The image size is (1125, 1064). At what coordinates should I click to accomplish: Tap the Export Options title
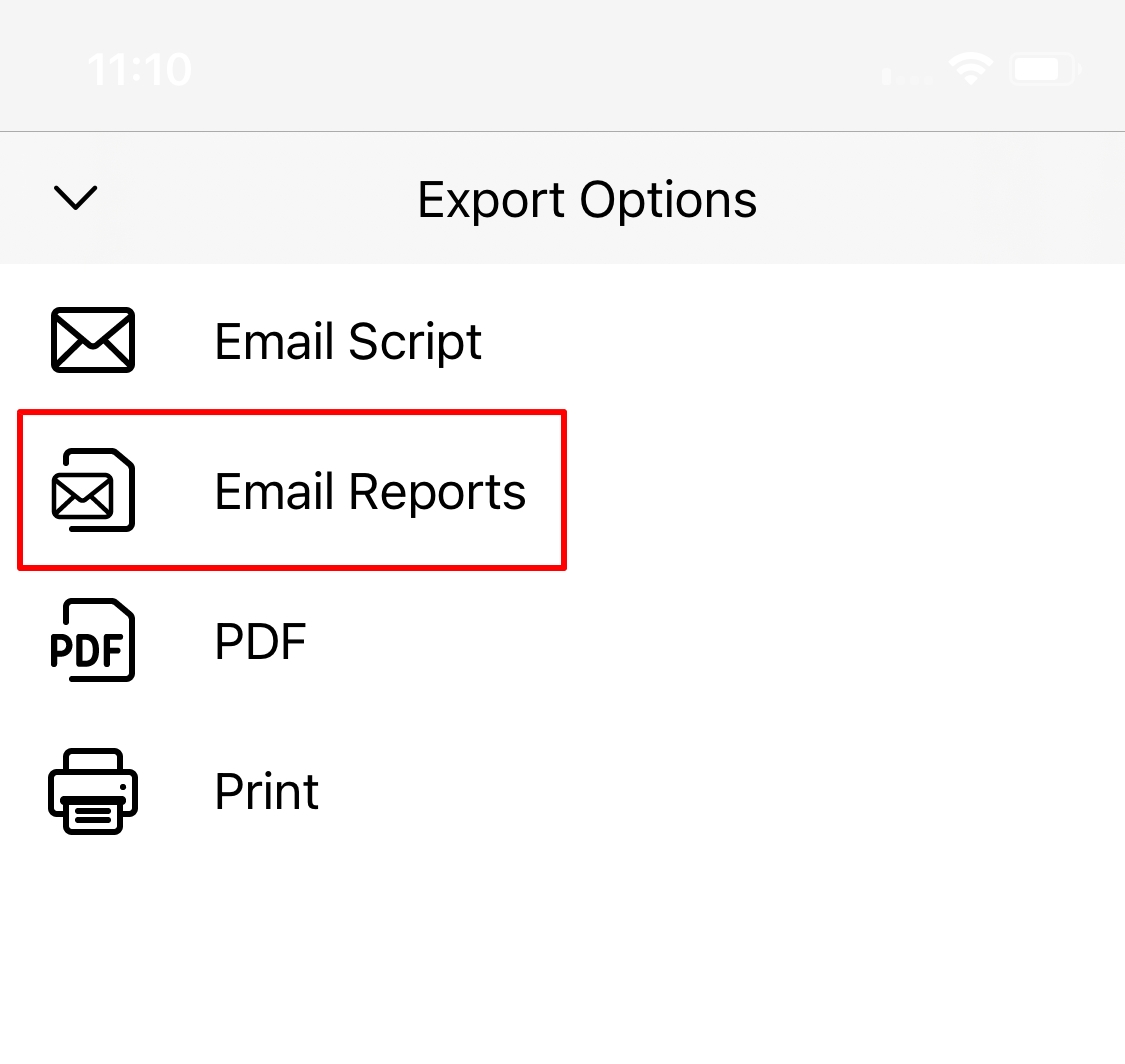587,199
